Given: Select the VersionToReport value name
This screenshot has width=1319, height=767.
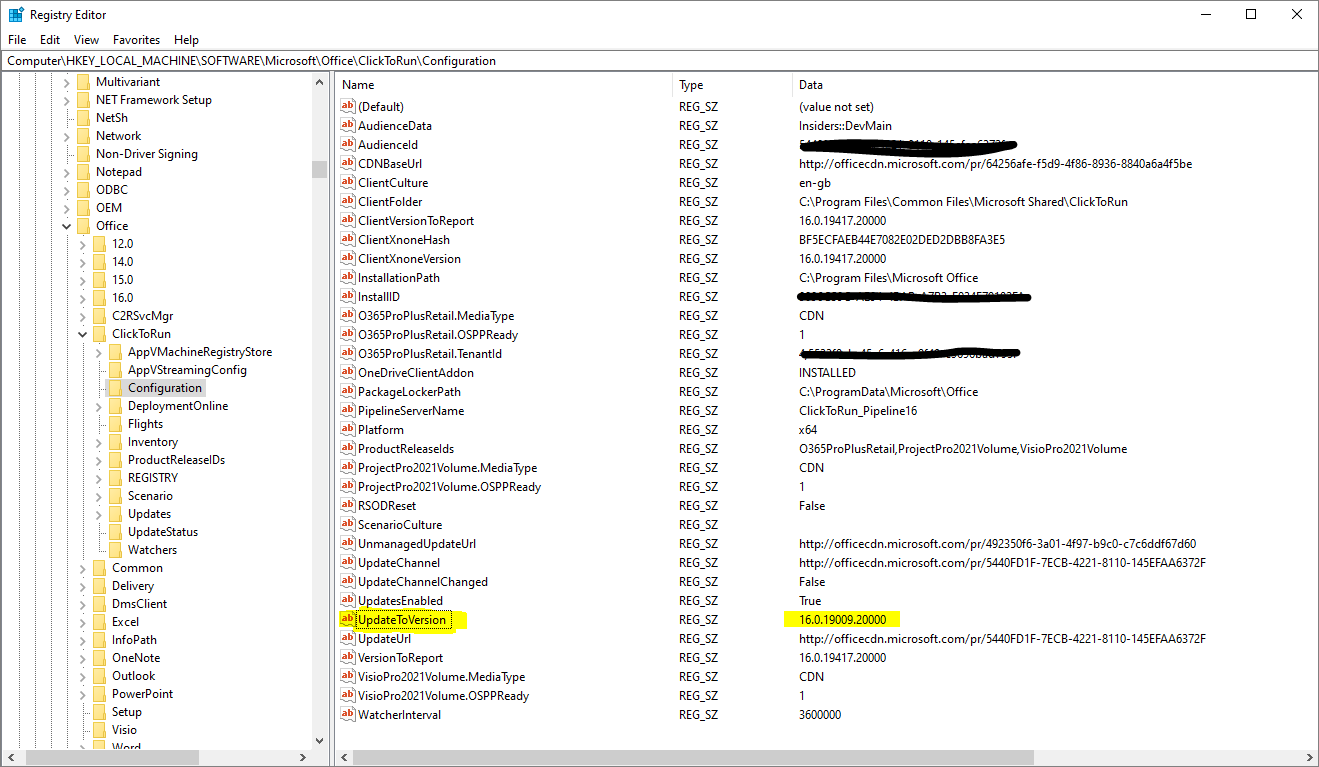Looking at the screenshot, I should point(400,657).
